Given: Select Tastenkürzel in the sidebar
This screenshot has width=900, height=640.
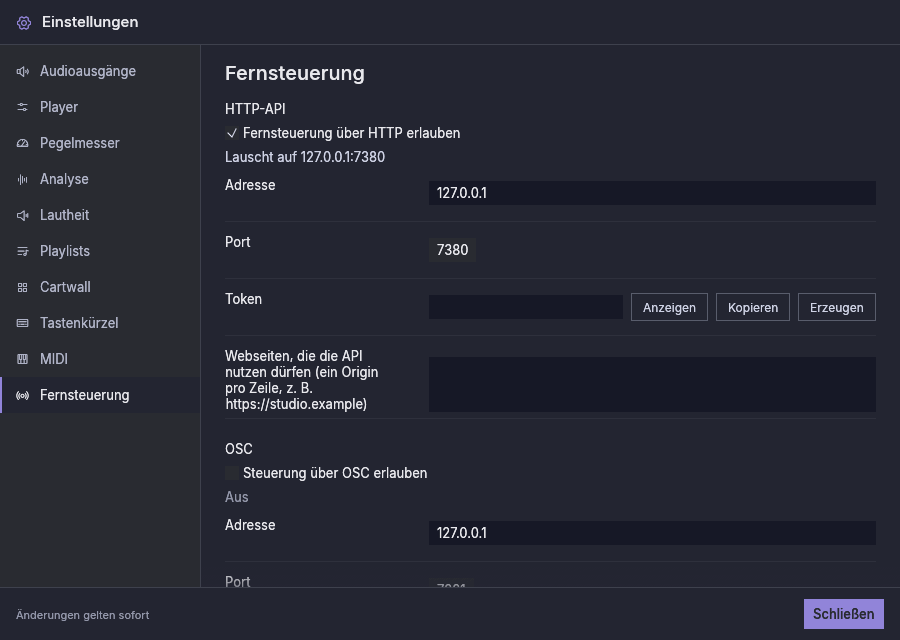Looking at the screenshot, I should (x=100, y=323).
